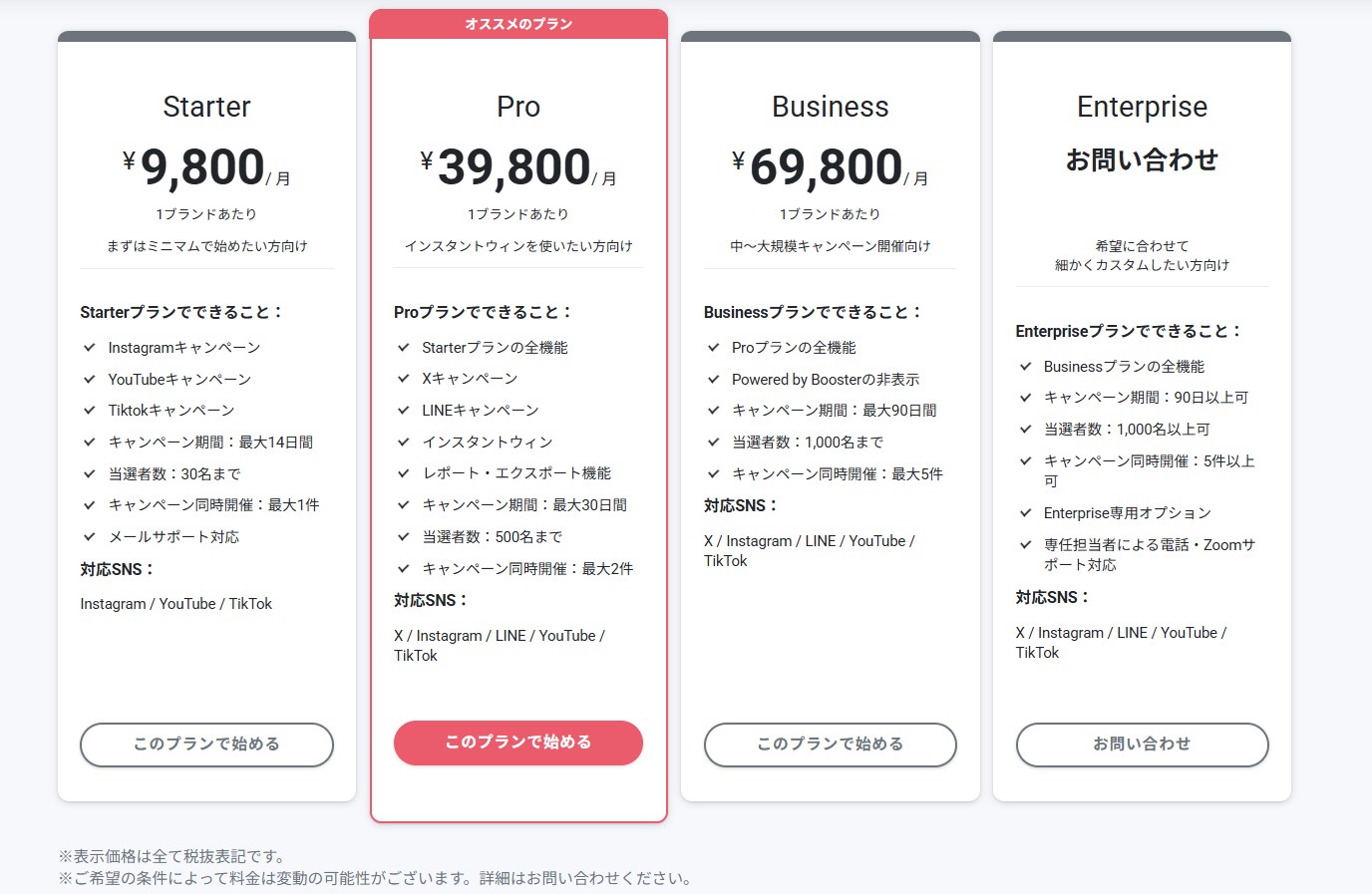Click checkmark beside レポート・エクスポート機能

(404, 473)
